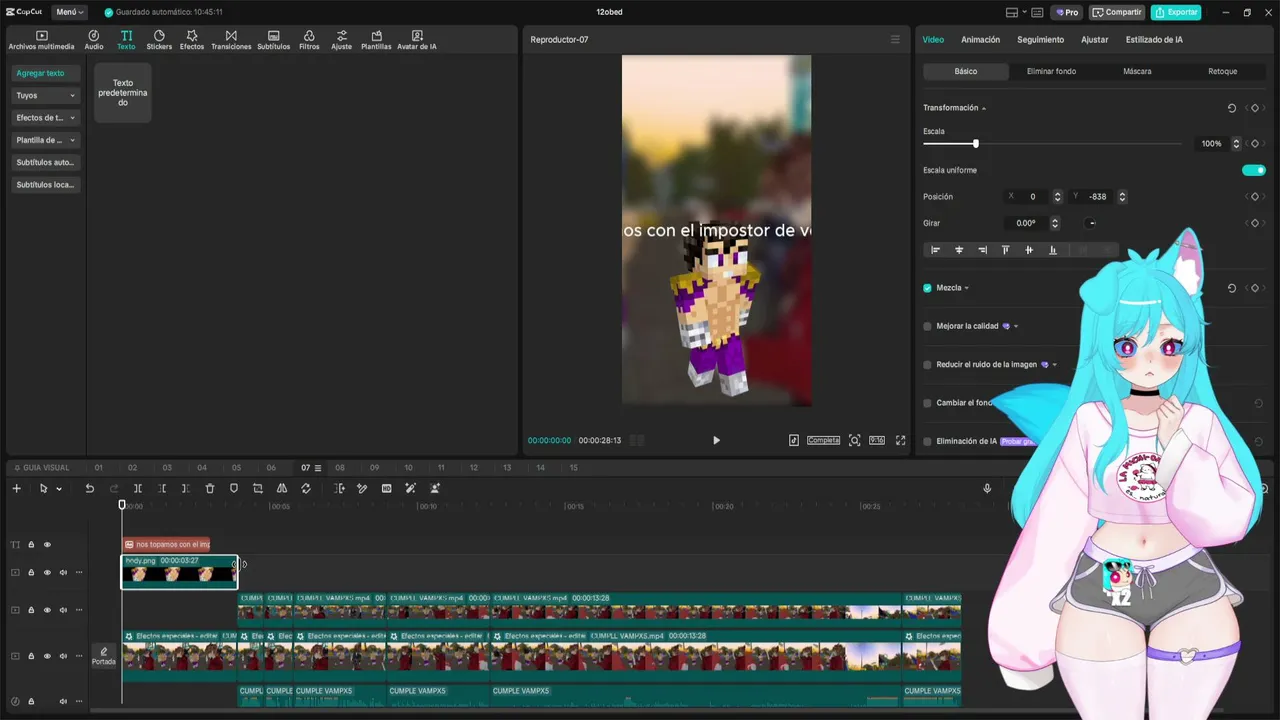Select the Eliminar fondo sub-tab

click(1051, 72)
